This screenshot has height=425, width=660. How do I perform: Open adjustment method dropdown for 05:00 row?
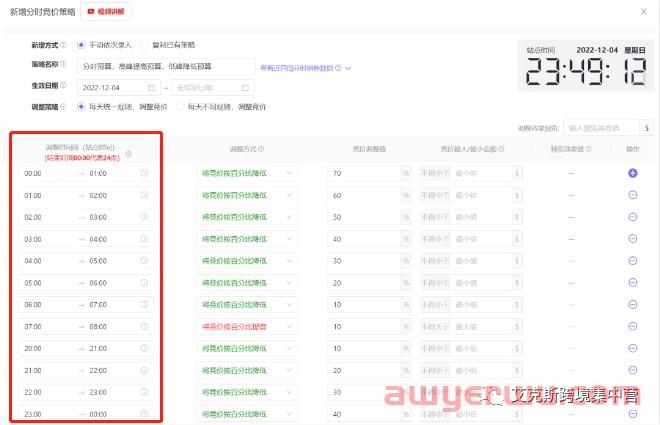tap(247, 283)
